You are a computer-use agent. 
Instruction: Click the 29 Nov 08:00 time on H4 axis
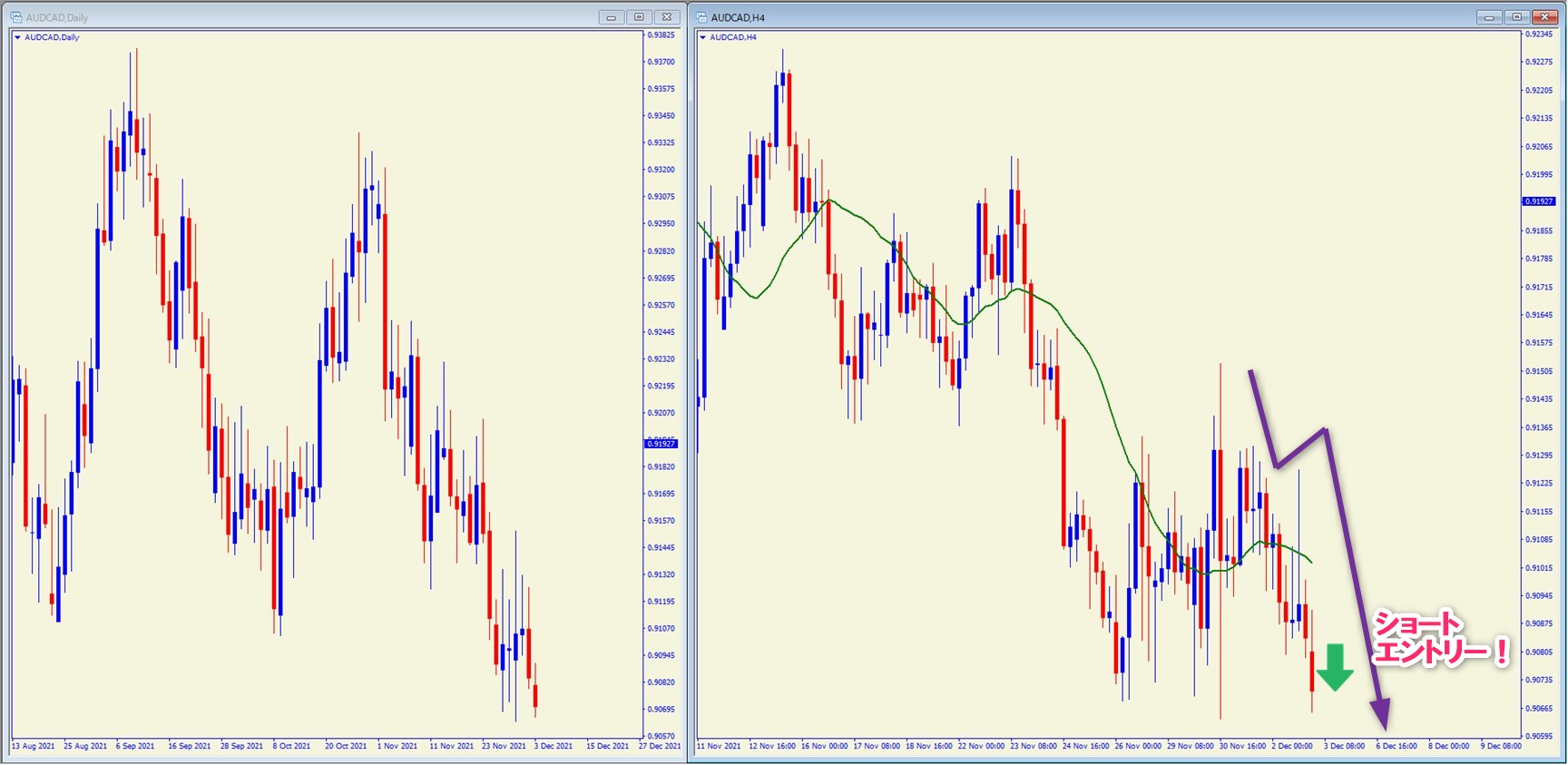point(1191,746)
